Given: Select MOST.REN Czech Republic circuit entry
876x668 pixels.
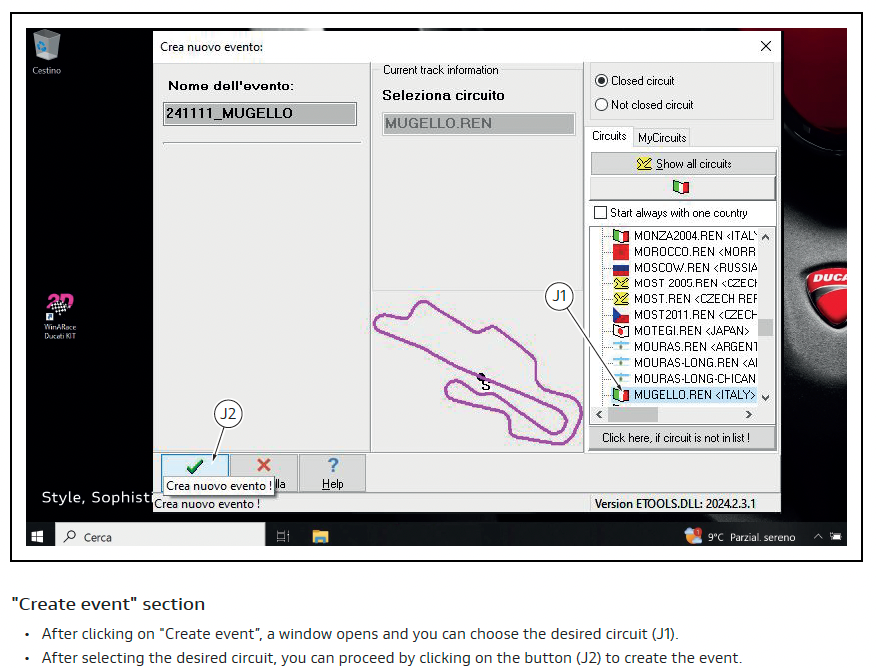Looking at the screenshot, I should click(x=695, y=299).
